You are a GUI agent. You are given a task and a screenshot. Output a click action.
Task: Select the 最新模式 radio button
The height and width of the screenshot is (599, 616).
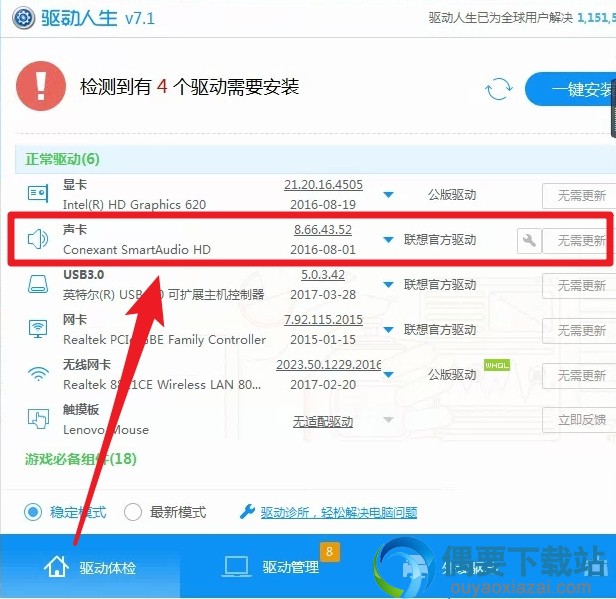pyautogui.click(x=133, y=512)
